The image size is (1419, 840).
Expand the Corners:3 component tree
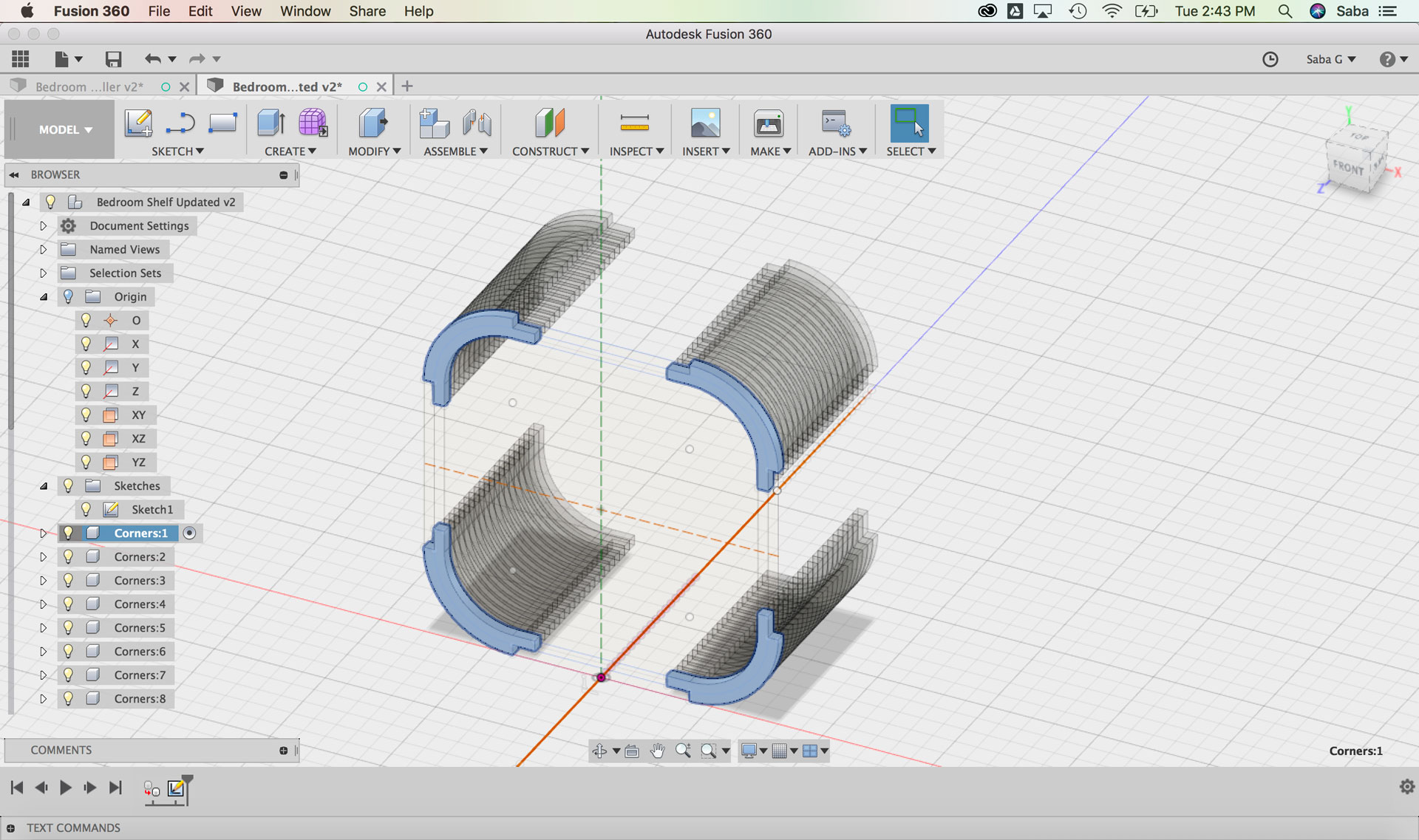click(43, 580)
